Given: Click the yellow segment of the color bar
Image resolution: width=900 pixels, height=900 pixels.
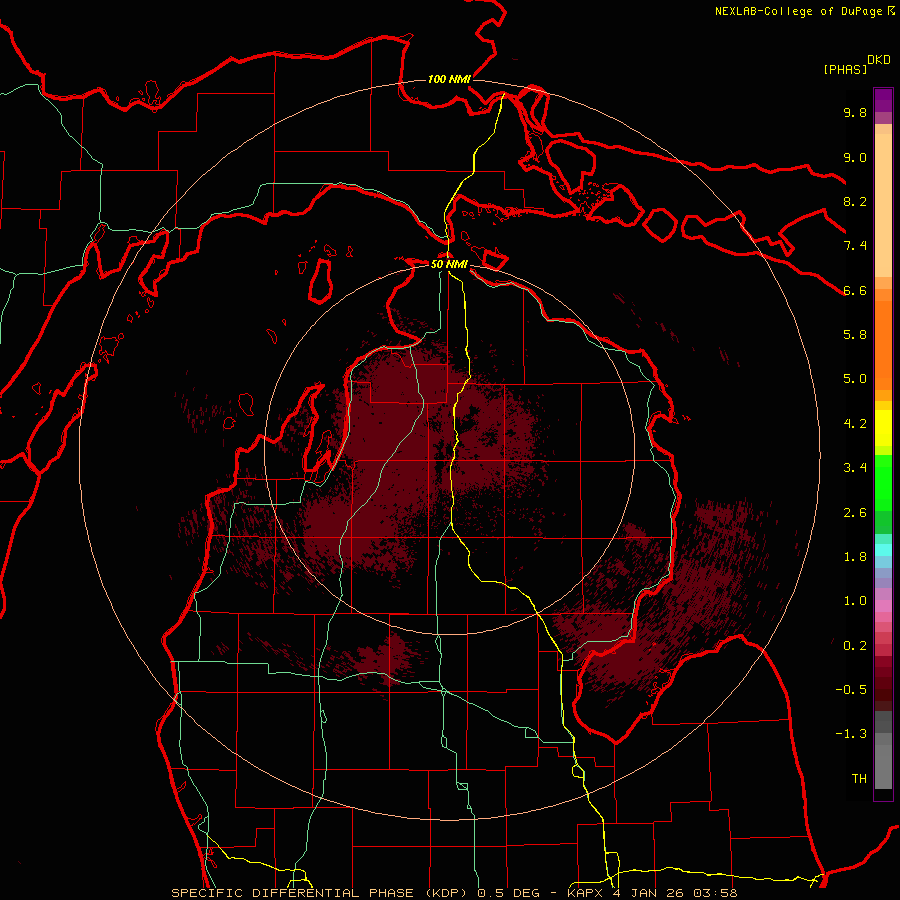Looking at the screenshot, I should pyautogui.click(x=883, y=428).
